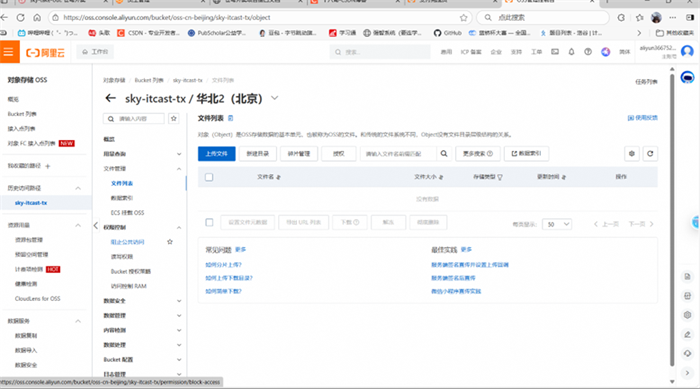Collapse sidebar with the left chevron handle
This screenshot has height=389, width=700.
(96, 226)
